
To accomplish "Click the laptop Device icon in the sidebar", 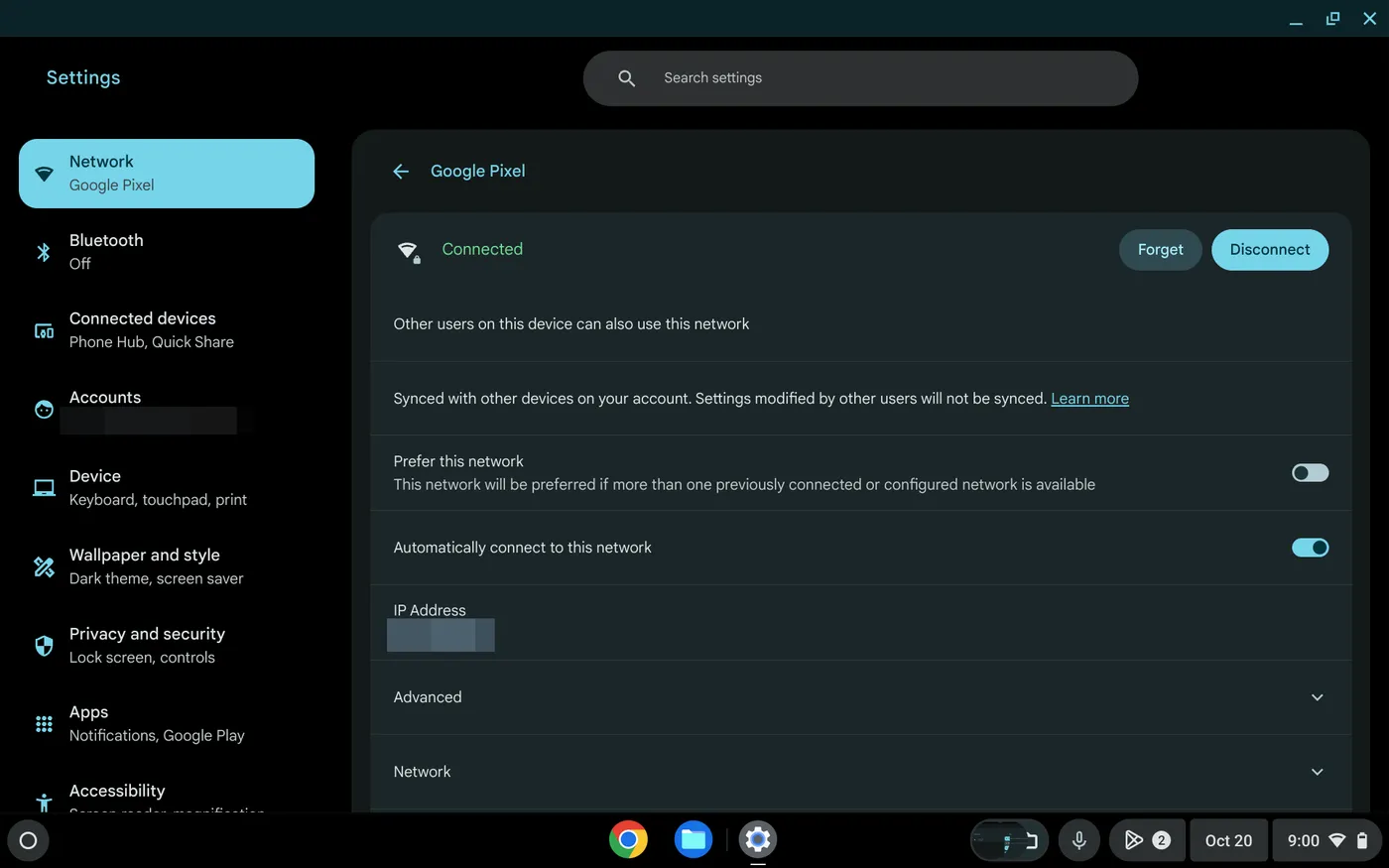I will 44,488.
